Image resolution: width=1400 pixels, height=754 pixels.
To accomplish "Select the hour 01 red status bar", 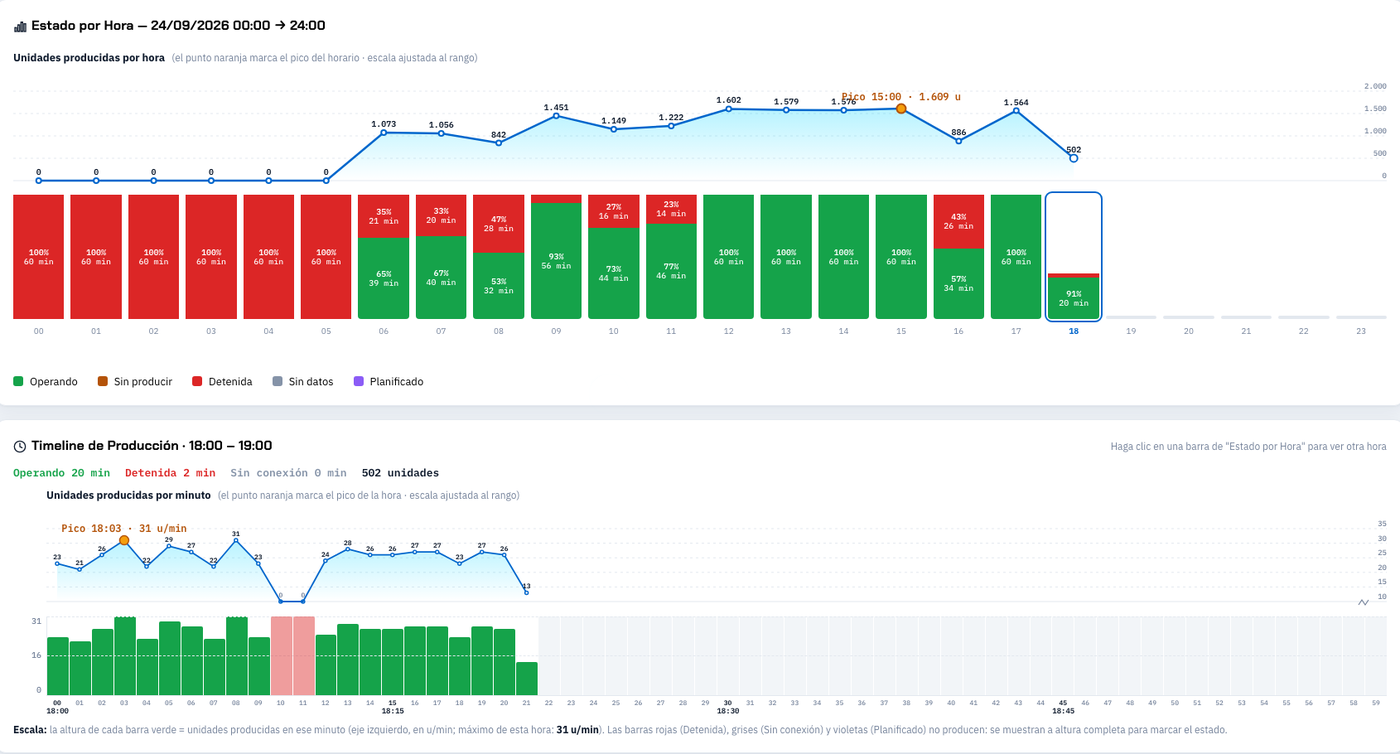I will point(96,257).
